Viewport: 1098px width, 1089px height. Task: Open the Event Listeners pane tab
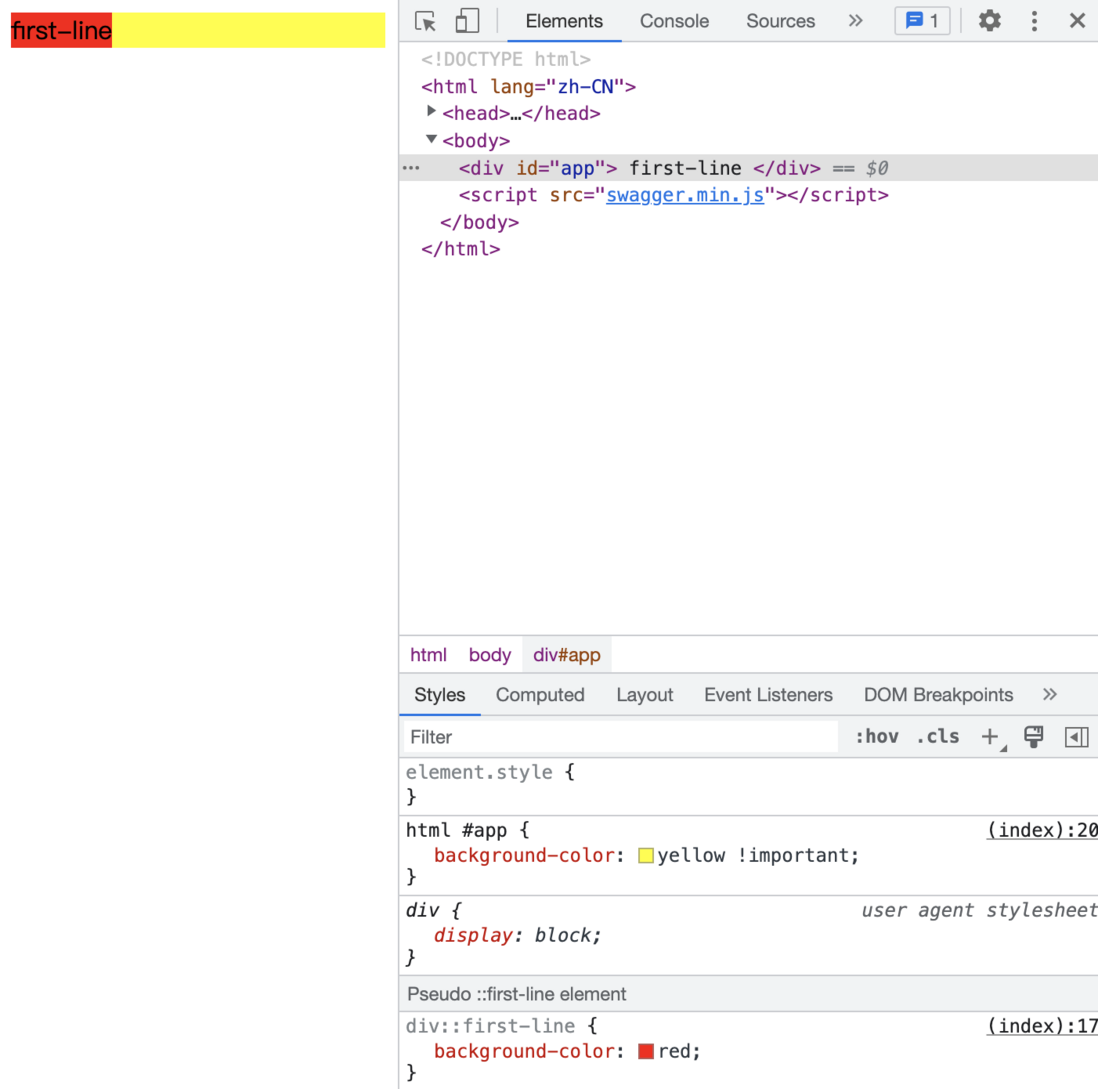point(768,695)
